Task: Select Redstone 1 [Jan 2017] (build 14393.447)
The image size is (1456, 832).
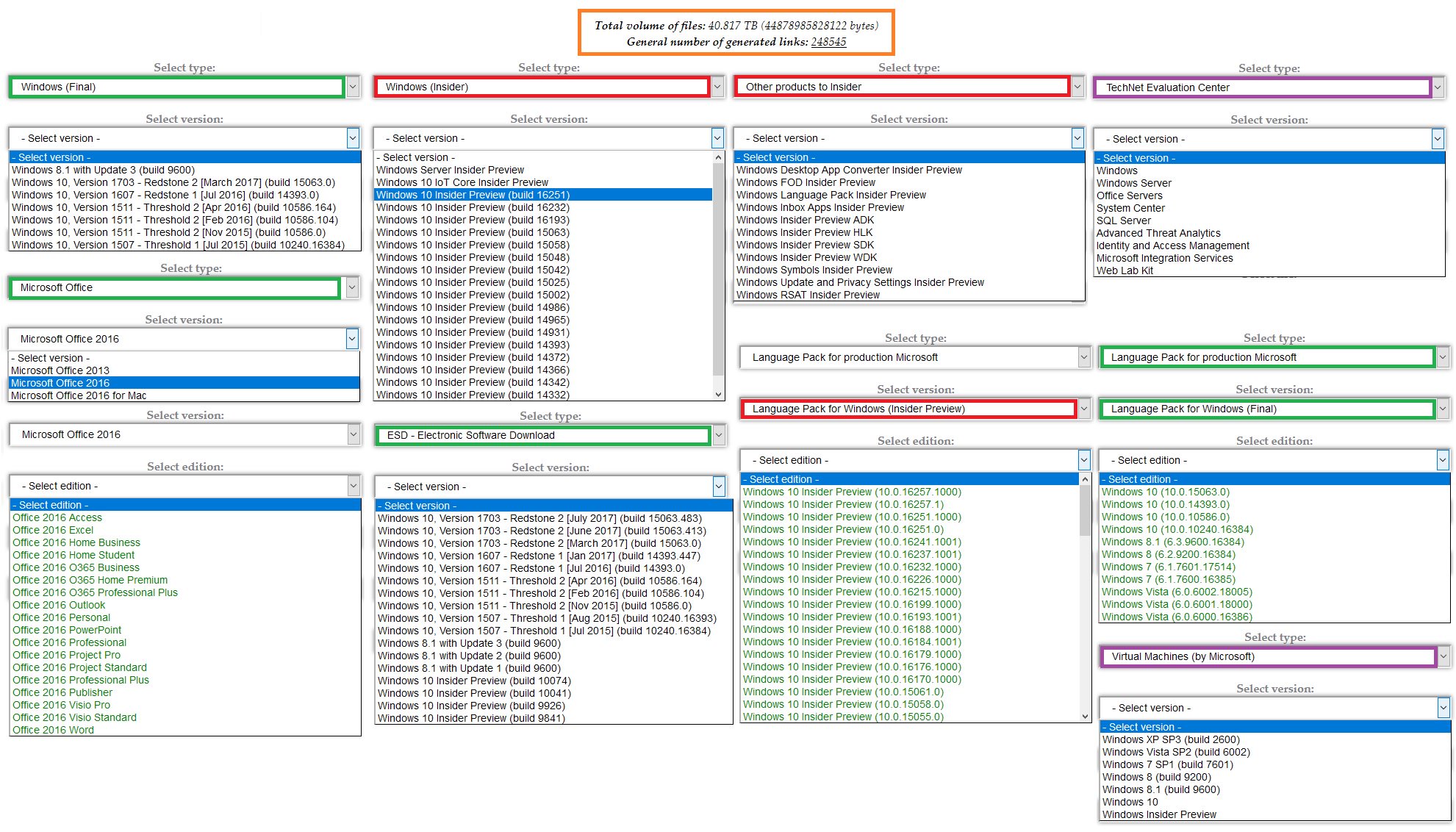Action: 554,556
